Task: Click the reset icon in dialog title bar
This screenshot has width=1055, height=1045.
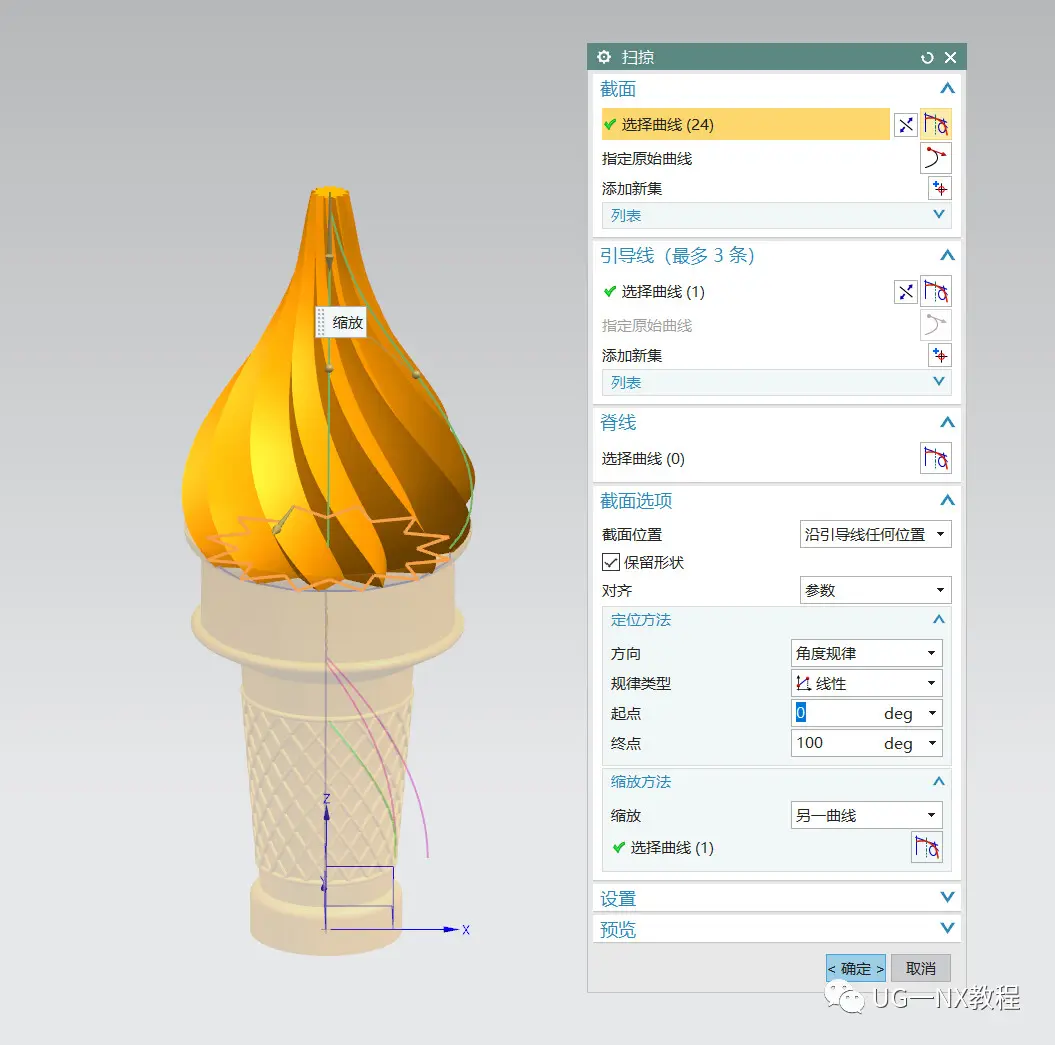Action: [927, 58]
